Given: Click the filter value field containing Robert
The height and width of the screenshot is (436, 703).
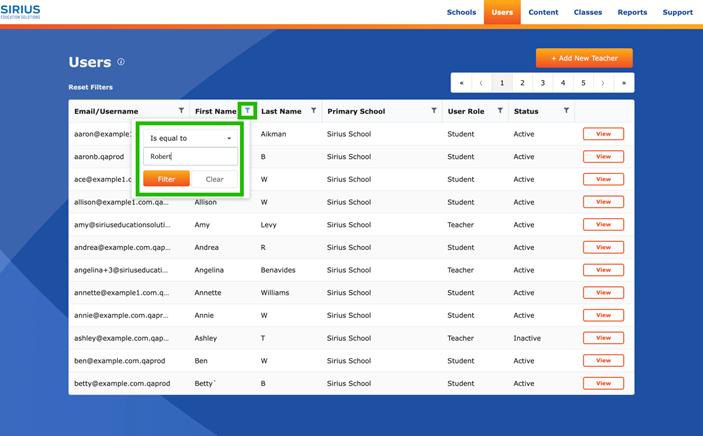Looking at the screenshot, I should 190,157.
